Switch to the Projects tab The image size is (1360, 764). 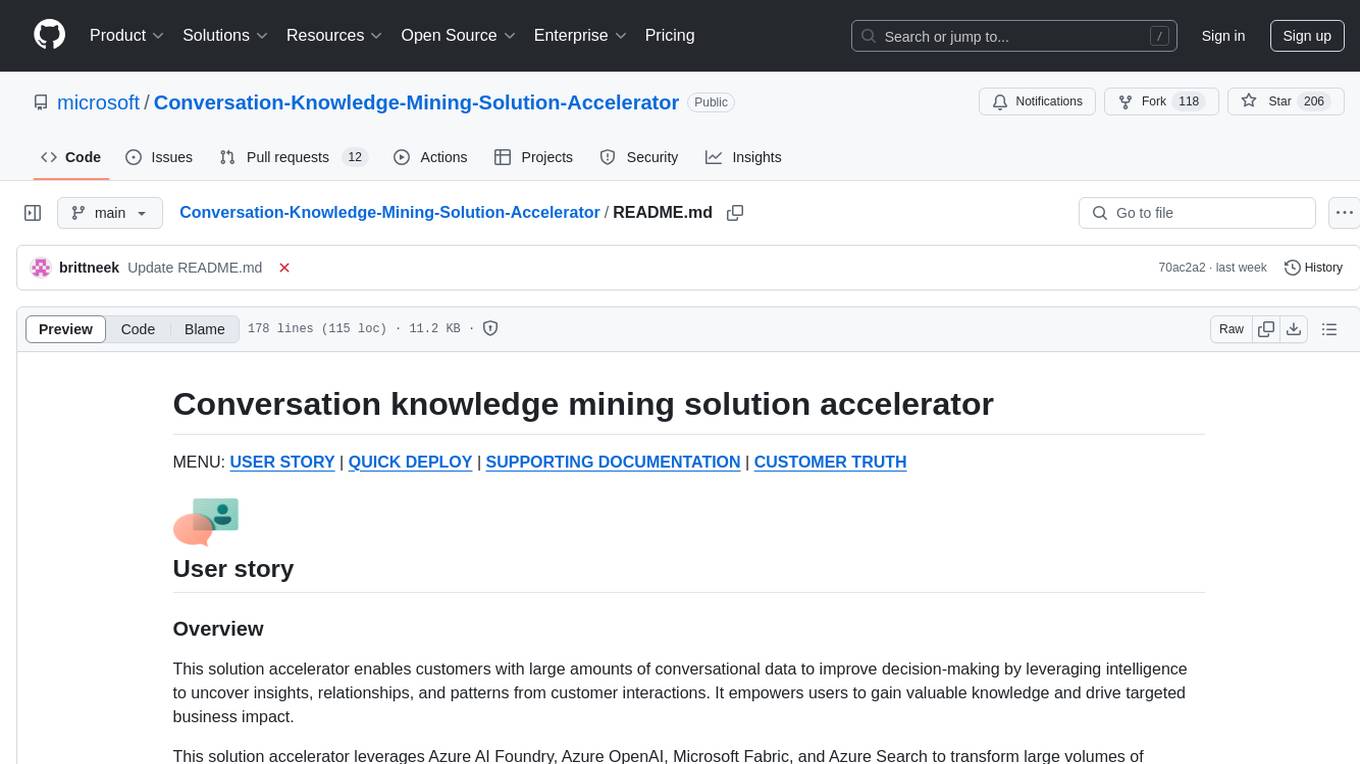[533, 157]
